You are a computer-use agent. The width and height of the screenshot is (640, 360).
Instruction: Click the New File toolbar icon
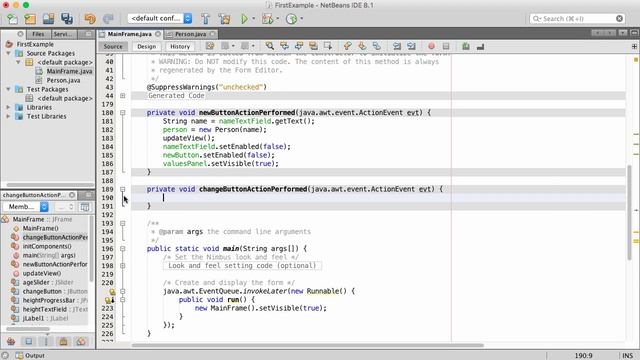coord(12,19)
